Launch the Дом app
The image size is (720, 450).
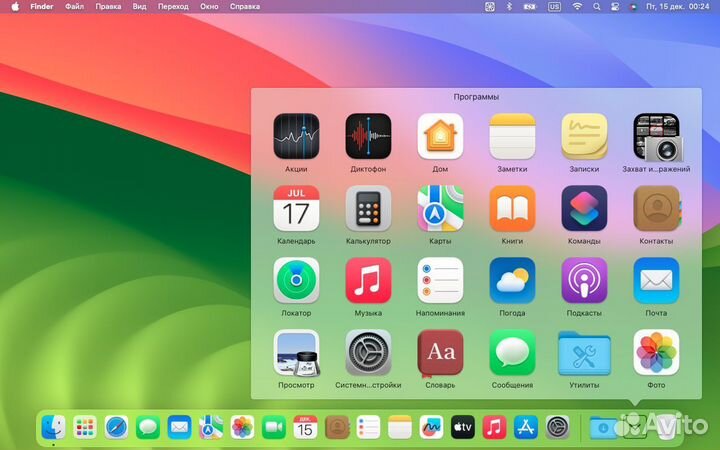pyautogui.click(x=440, y=136)
